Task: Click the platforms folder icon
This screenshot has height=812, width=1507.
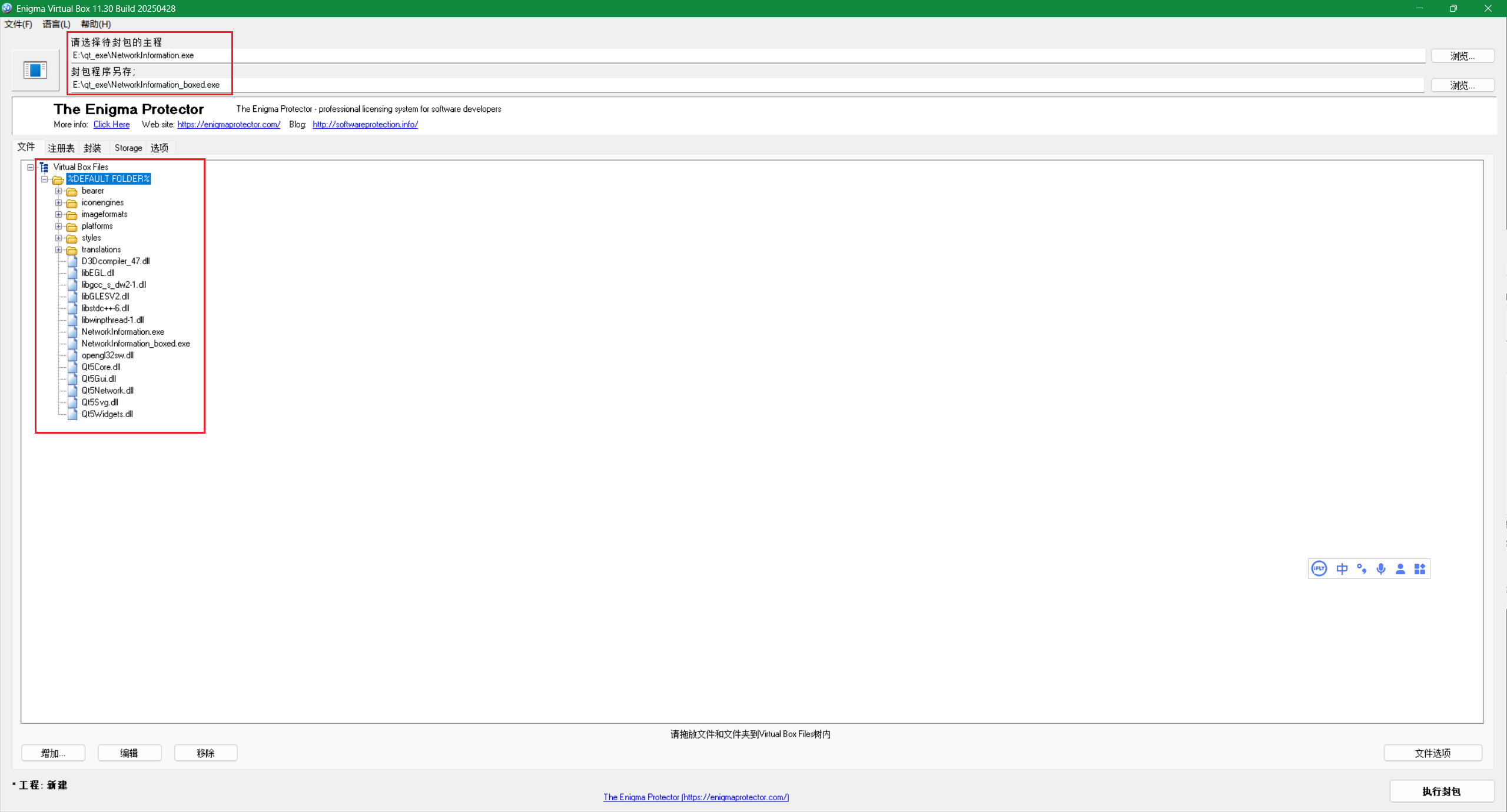Action: pyautogui.click(x=72, y=227)
